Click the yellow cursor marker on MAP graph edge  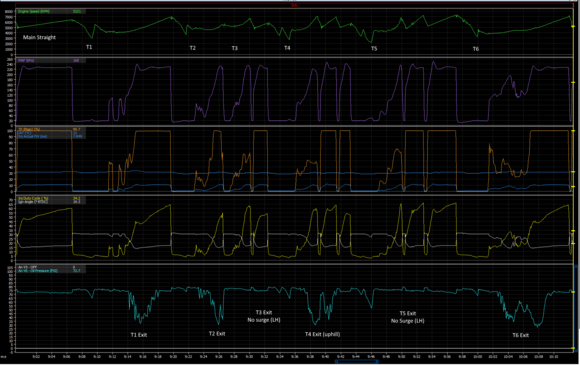573,82
